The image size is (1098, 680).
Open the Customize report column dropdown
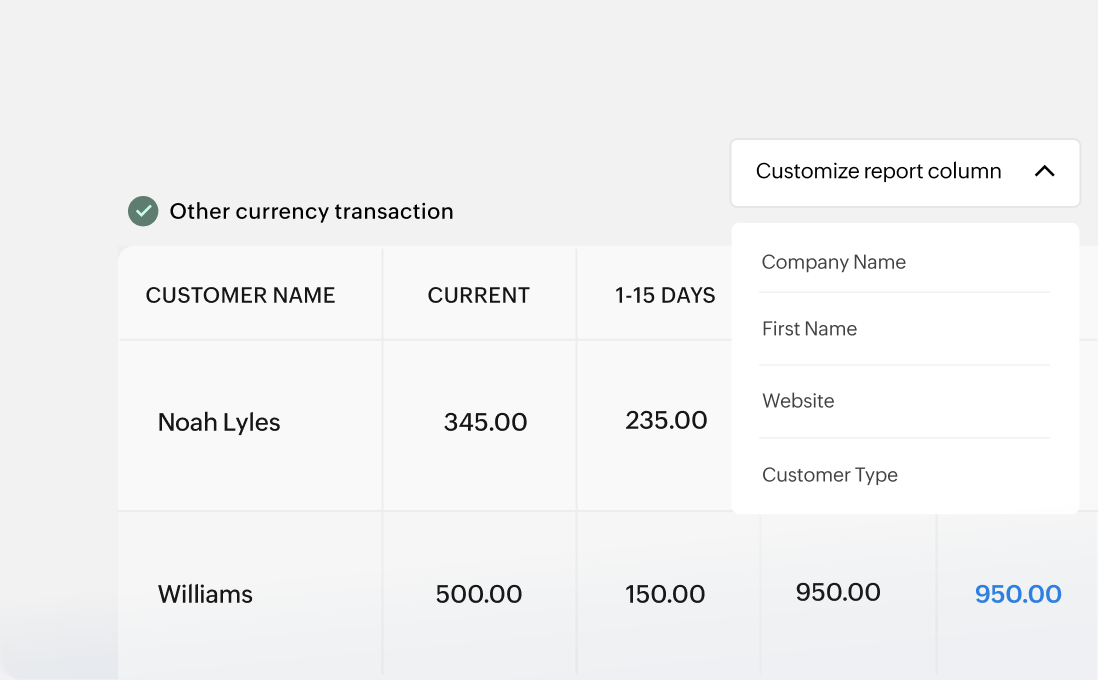(x=879, y=172)
